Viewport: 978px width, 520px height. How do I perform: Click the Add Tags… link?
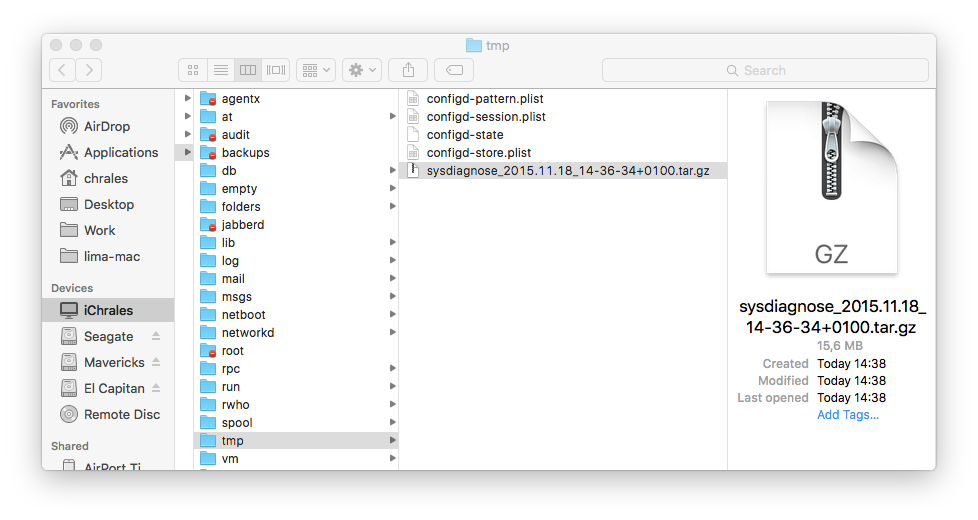pyautogui.click(x=848, y=415)
